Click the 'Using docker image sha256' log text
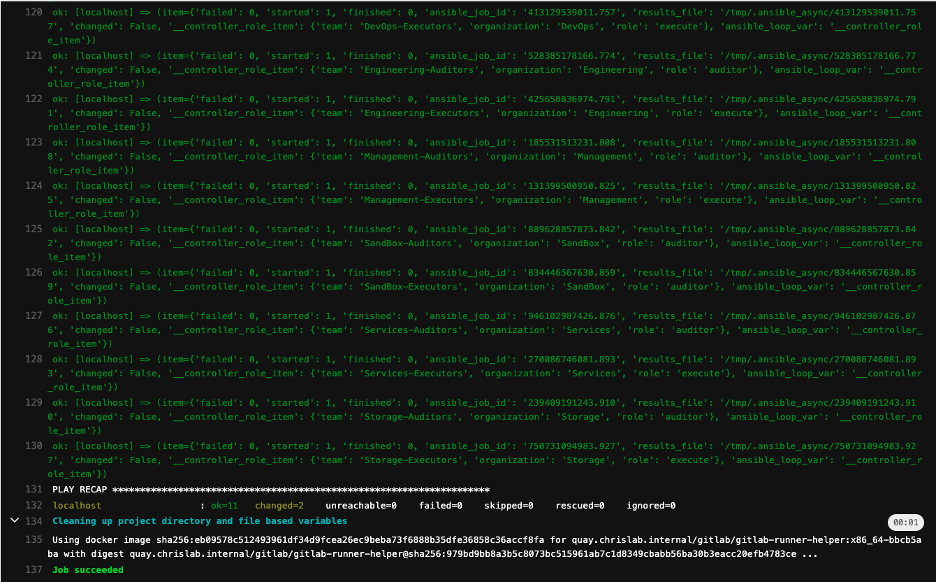Viewport: 936px width, 582px height. 119,540
